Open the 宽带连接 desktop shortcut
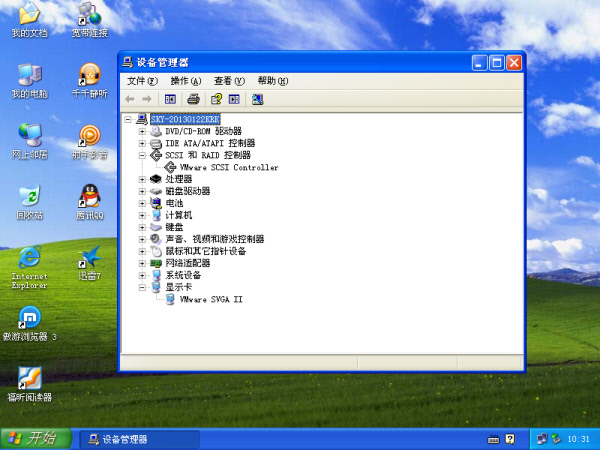This screenshot has width=600, height=450. pyautogui.click(x=90, y=19)
